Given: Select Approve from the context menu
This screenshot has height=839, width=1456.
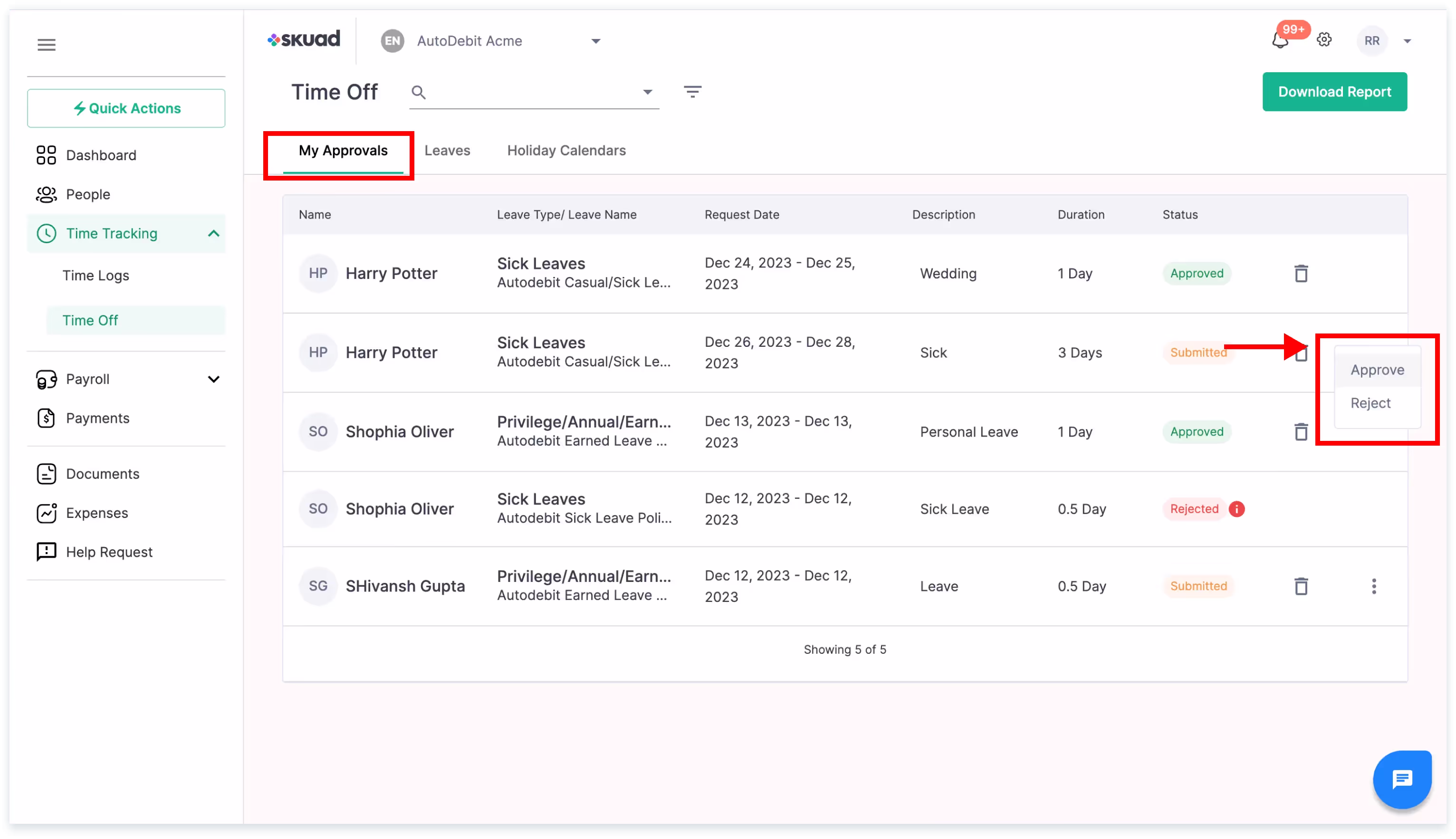Looking at the screenshot, I should [x=1377, y=370].
